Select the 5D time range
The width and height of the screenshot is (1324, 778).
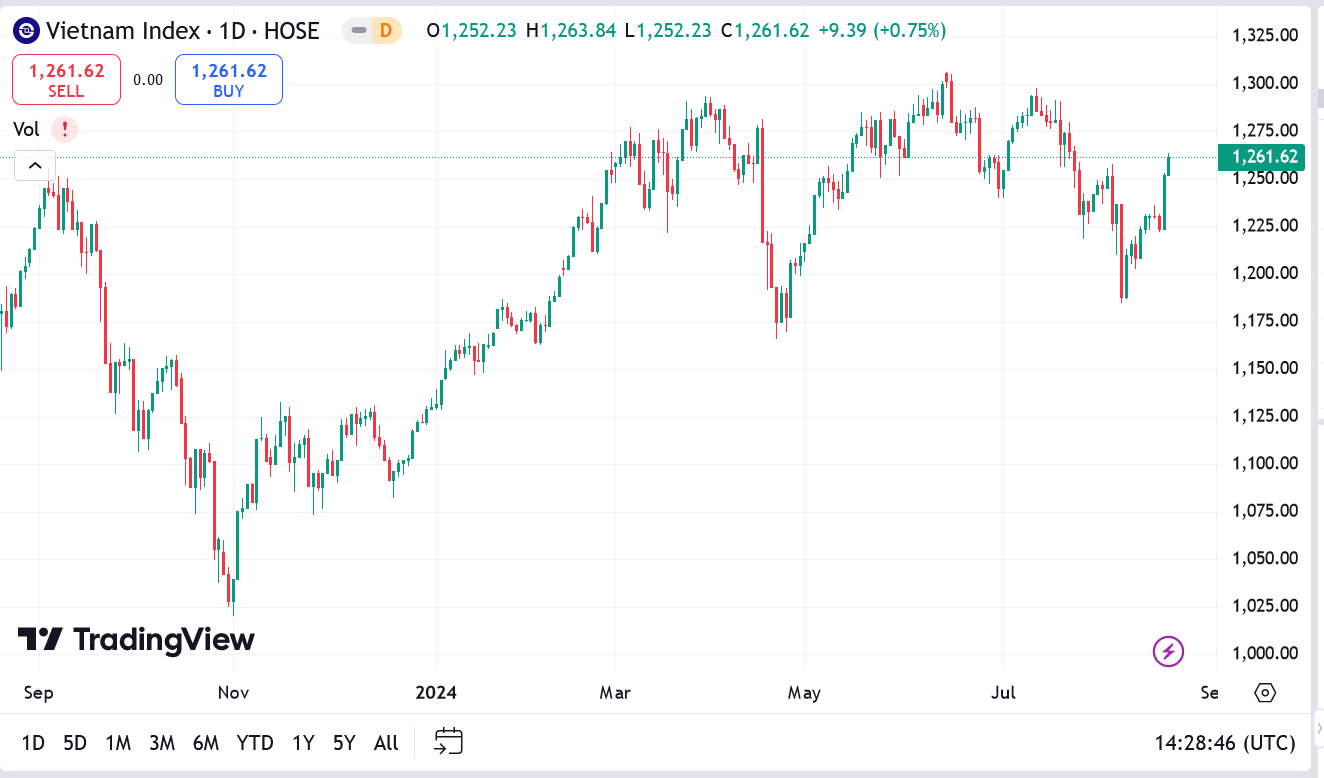click(75, 743)
